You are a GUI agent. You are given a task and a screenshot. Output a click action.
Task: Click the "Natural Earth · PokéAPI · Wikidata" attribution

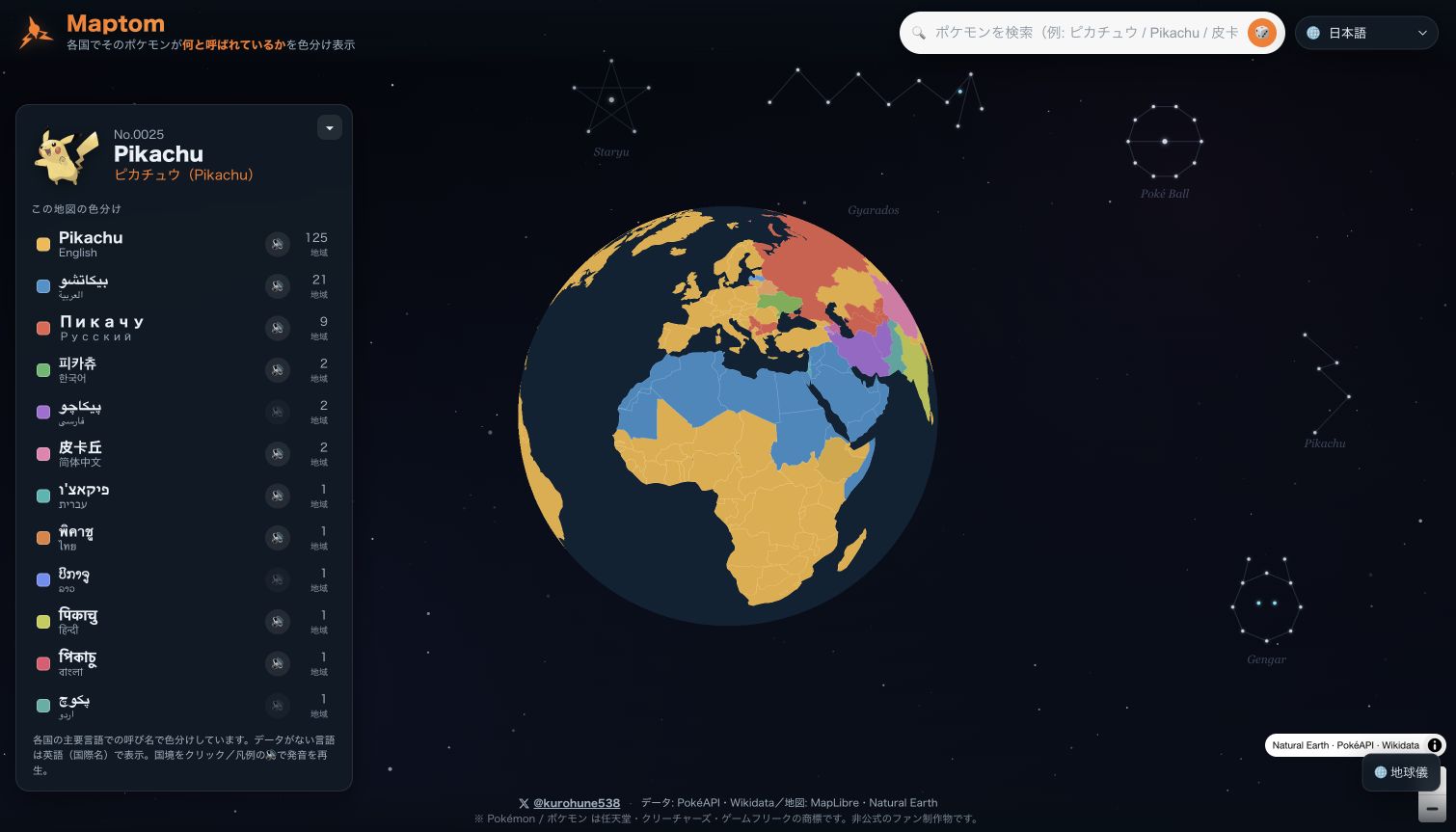(x=1346, y=745)
